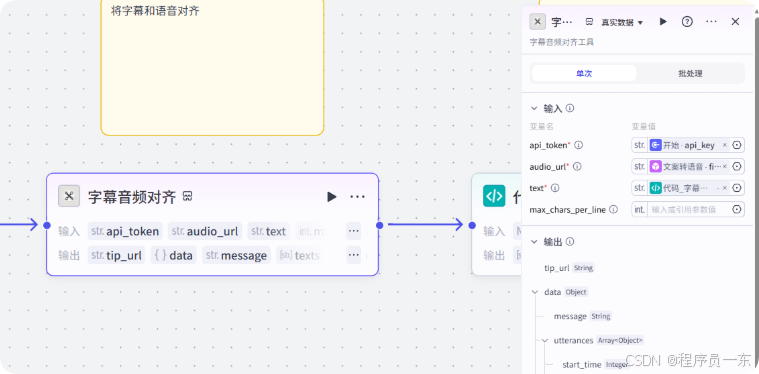Click text input tag on node

(x=269, y=231)
